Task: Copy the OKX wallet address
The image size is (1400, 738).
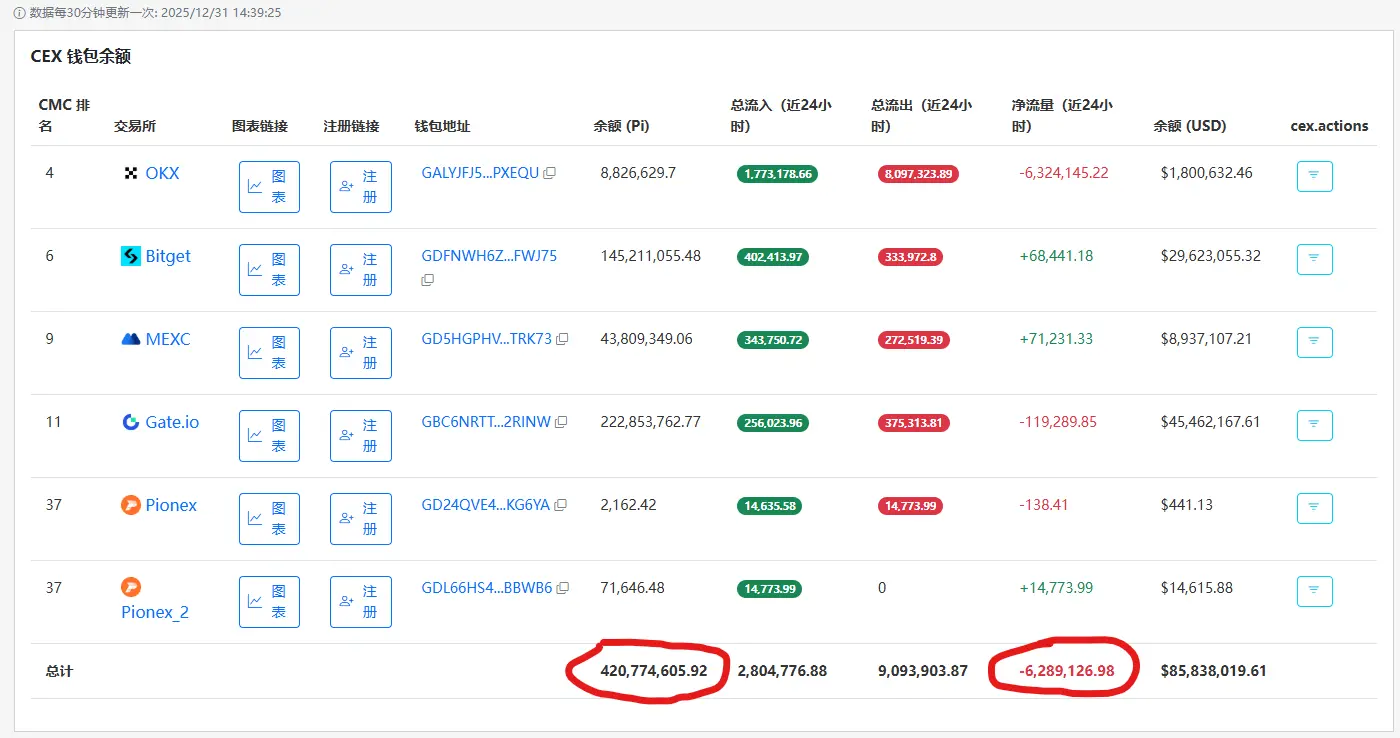Action: (x=549, y=173)
